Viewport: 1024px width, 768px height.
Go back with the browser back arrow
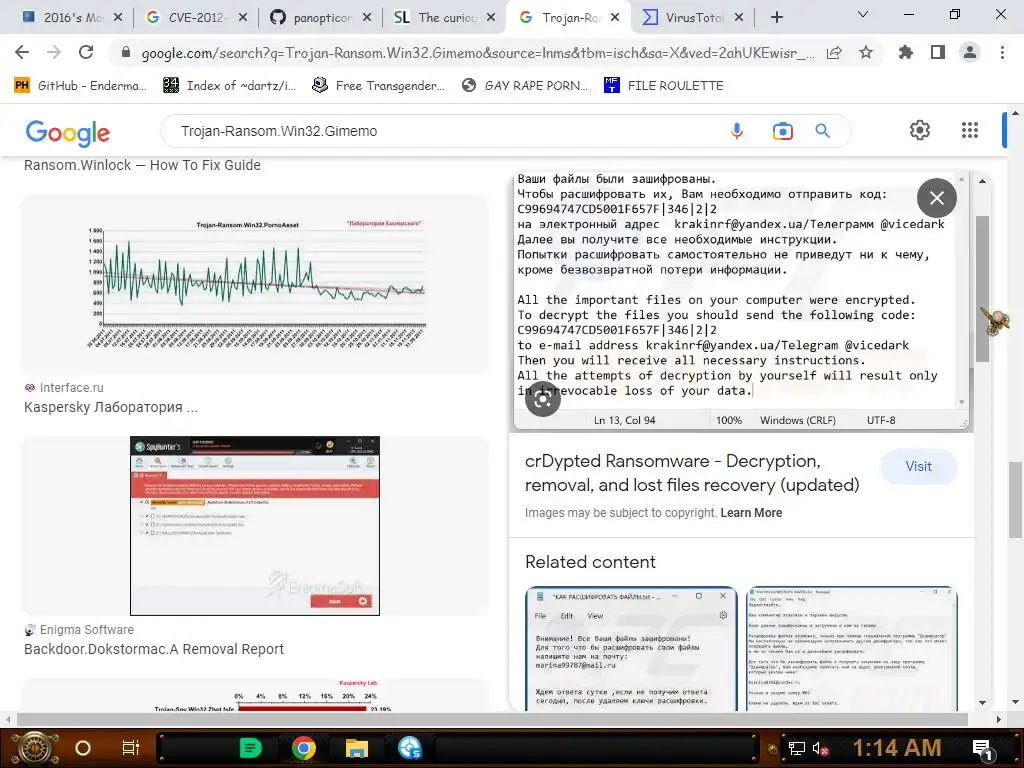point(22,52)
